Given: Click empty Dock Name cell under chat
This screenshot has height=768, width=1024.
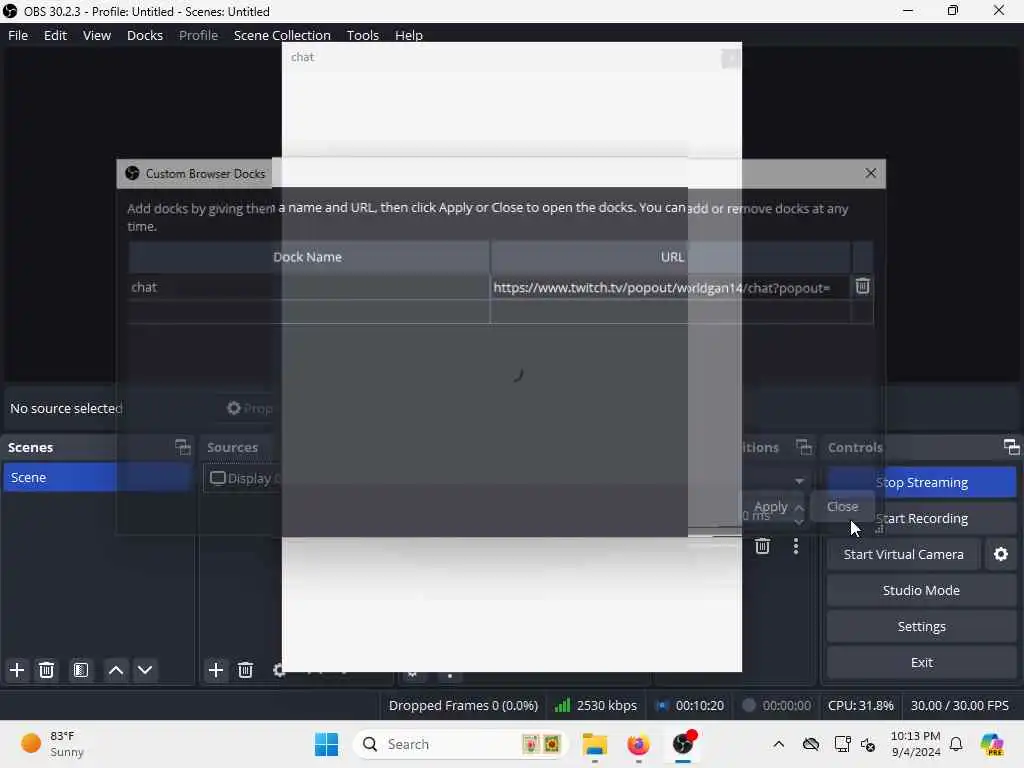Looking at the screenshot, I should coord(308,312).
